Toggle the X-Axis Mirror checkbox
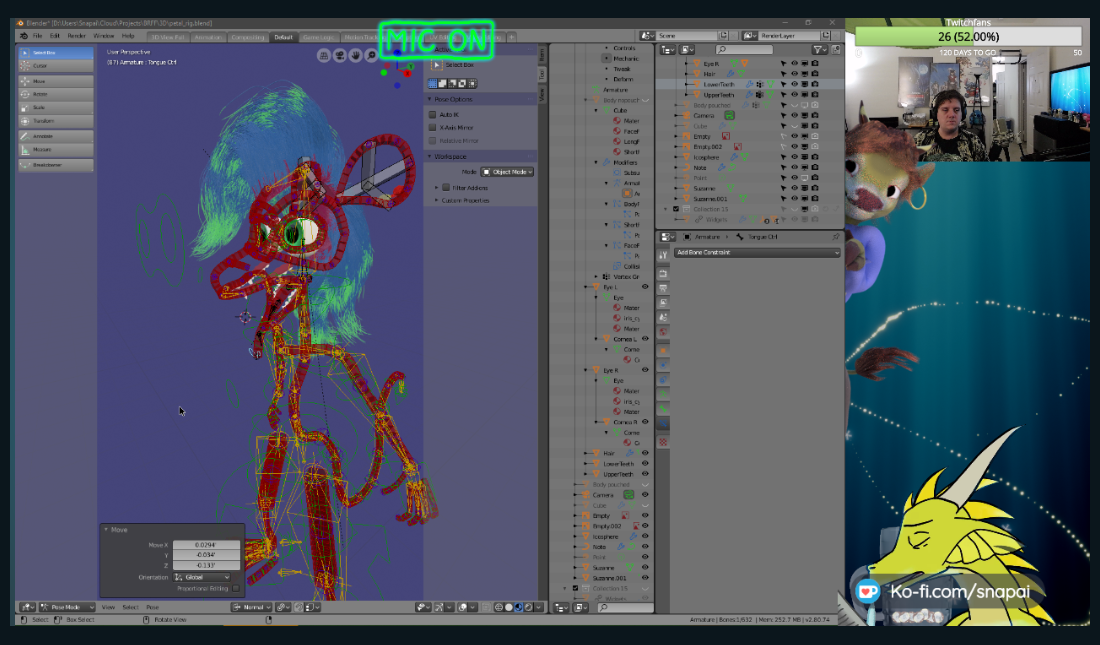 pos(432,127)
